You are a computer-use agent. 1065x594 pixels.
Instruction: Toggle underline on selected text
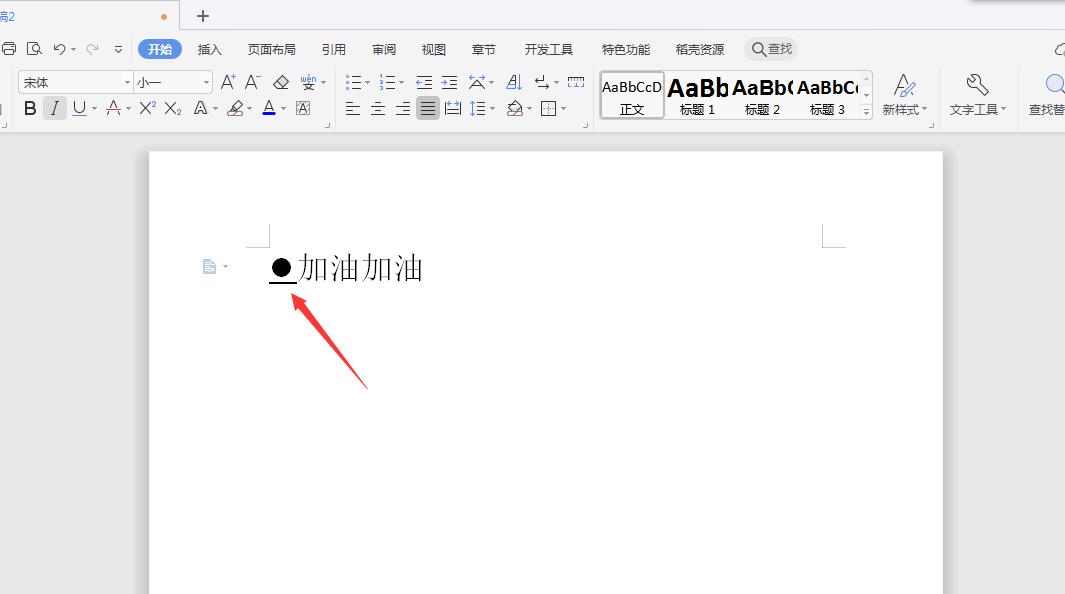78,108
